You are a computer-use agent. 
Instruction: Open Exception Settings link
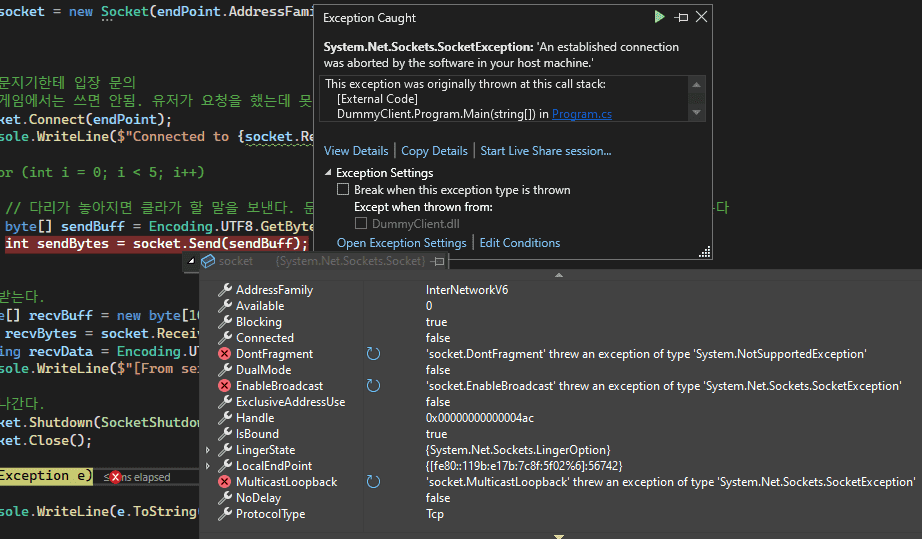(x=401, y=243)
